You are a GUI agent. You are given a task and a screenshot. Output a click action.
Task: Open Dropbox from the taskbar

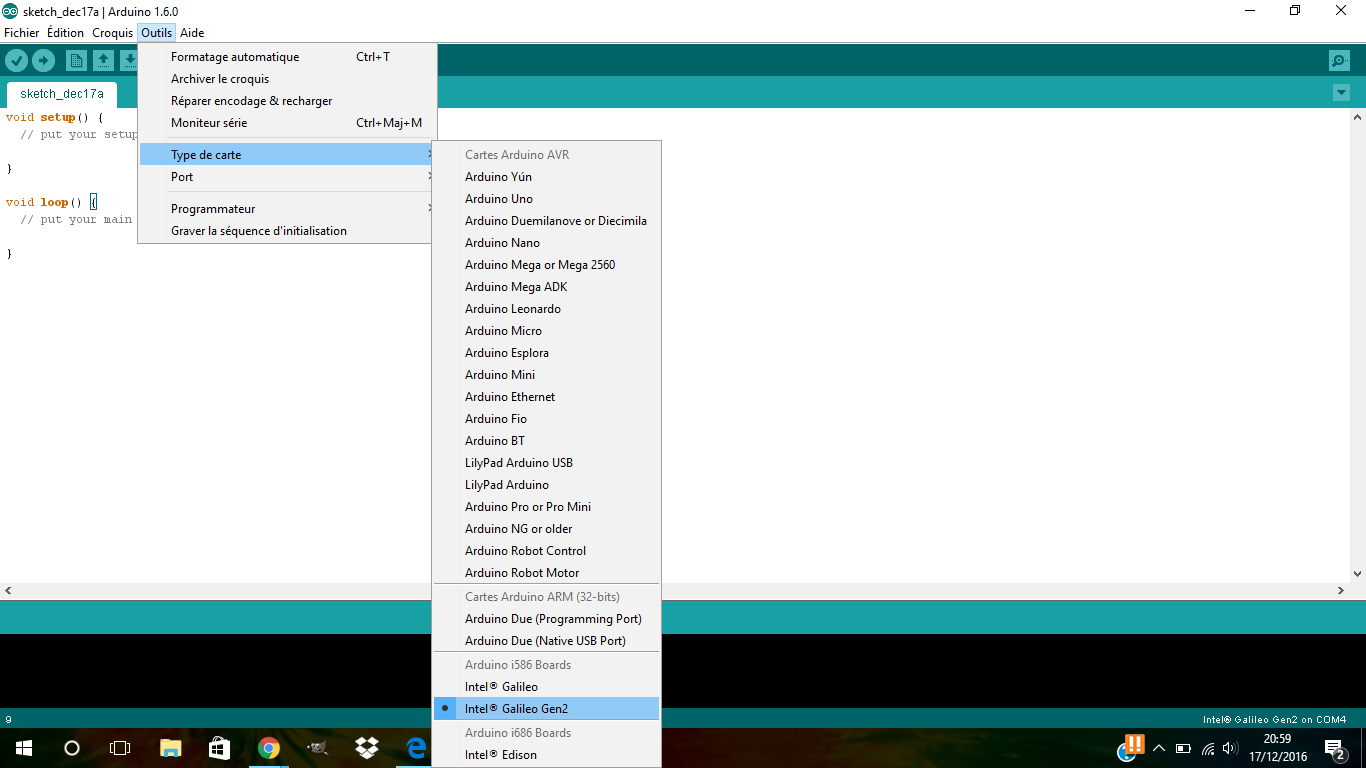click(366, 748)
